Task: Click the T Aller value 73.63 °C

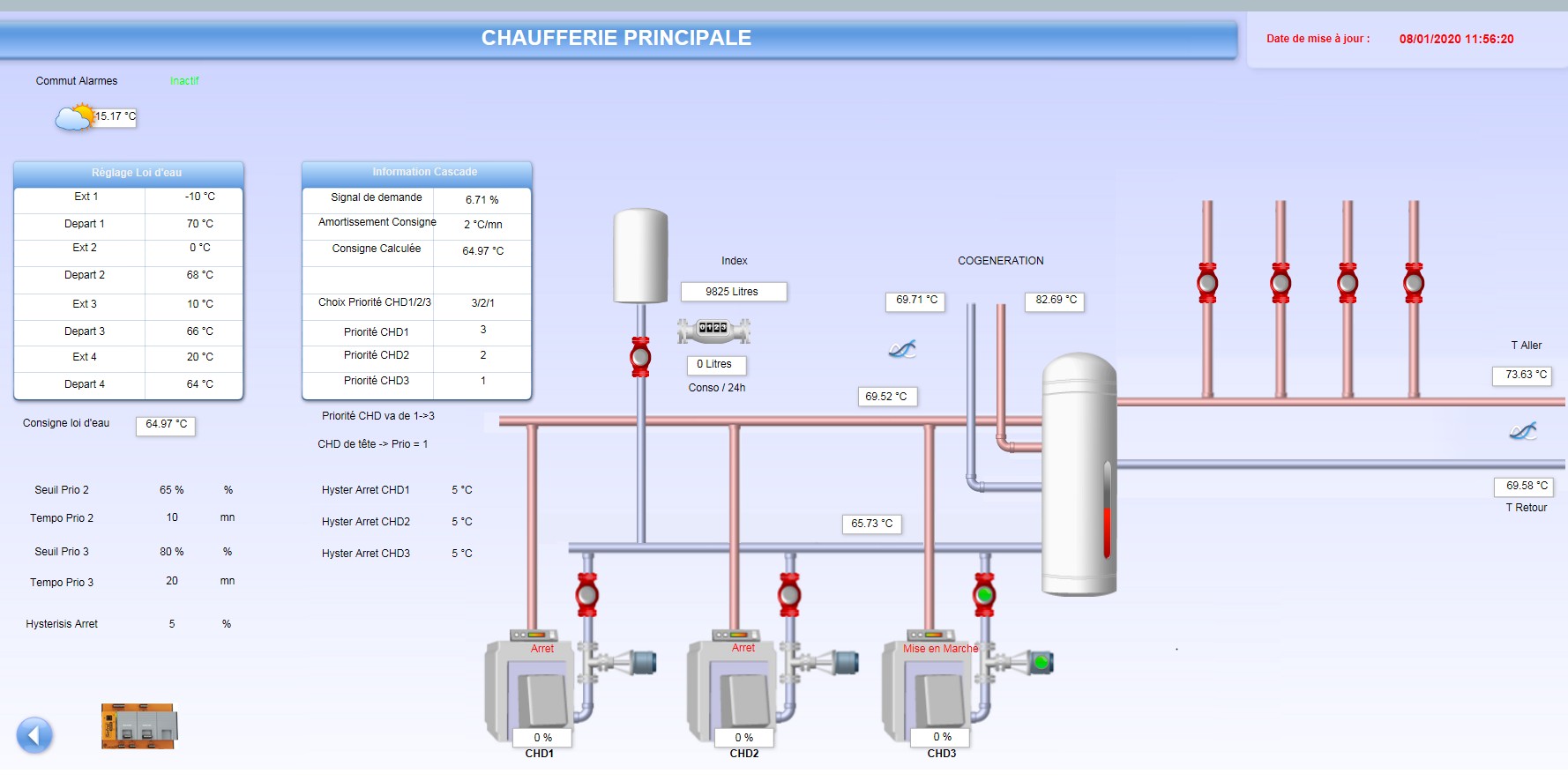Action: pyautogui.click(x=1523, y=376)
